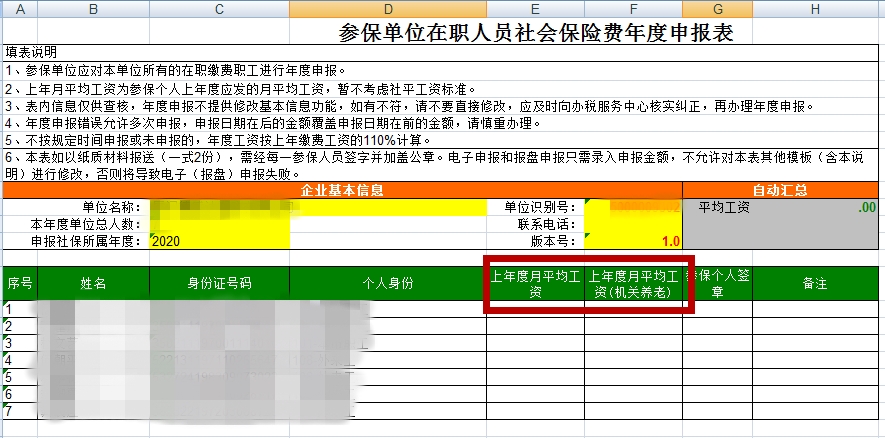Viewport: 885px width, 438px height.
Task: Select column D header
Action: (x=388, y=8)
